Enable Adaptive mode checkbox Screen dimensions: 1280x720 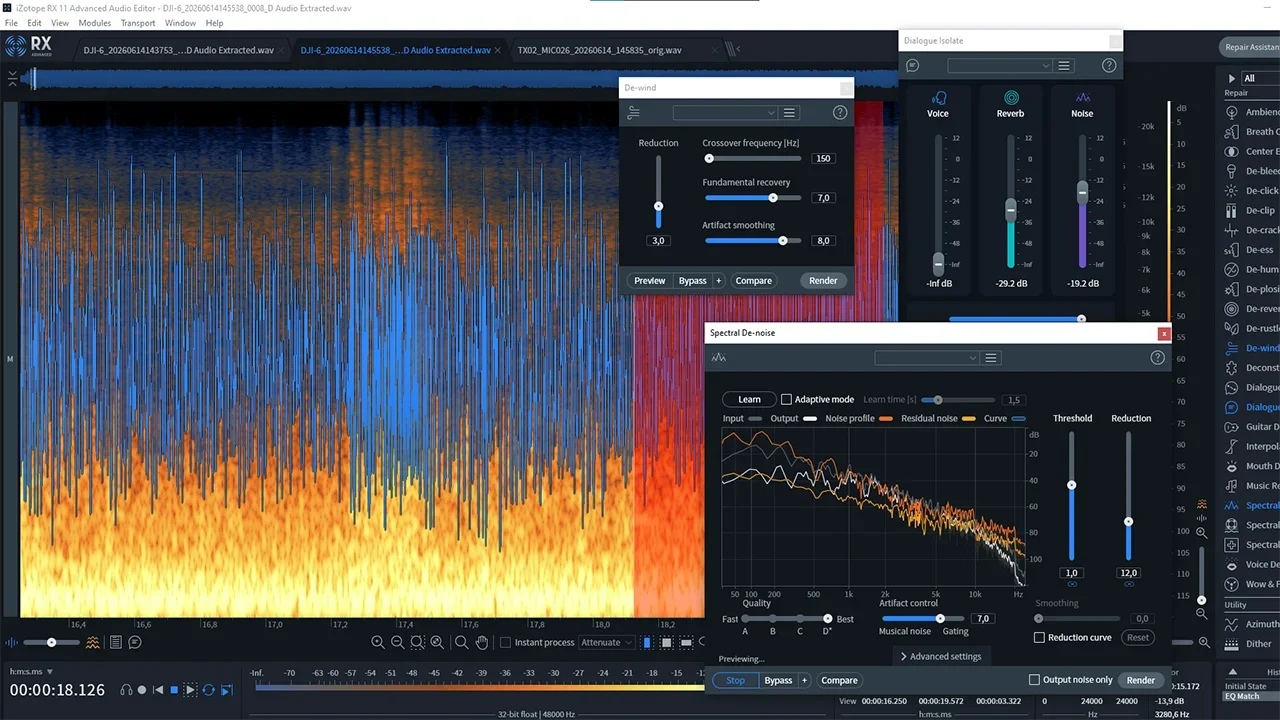(x=786, y=399)
